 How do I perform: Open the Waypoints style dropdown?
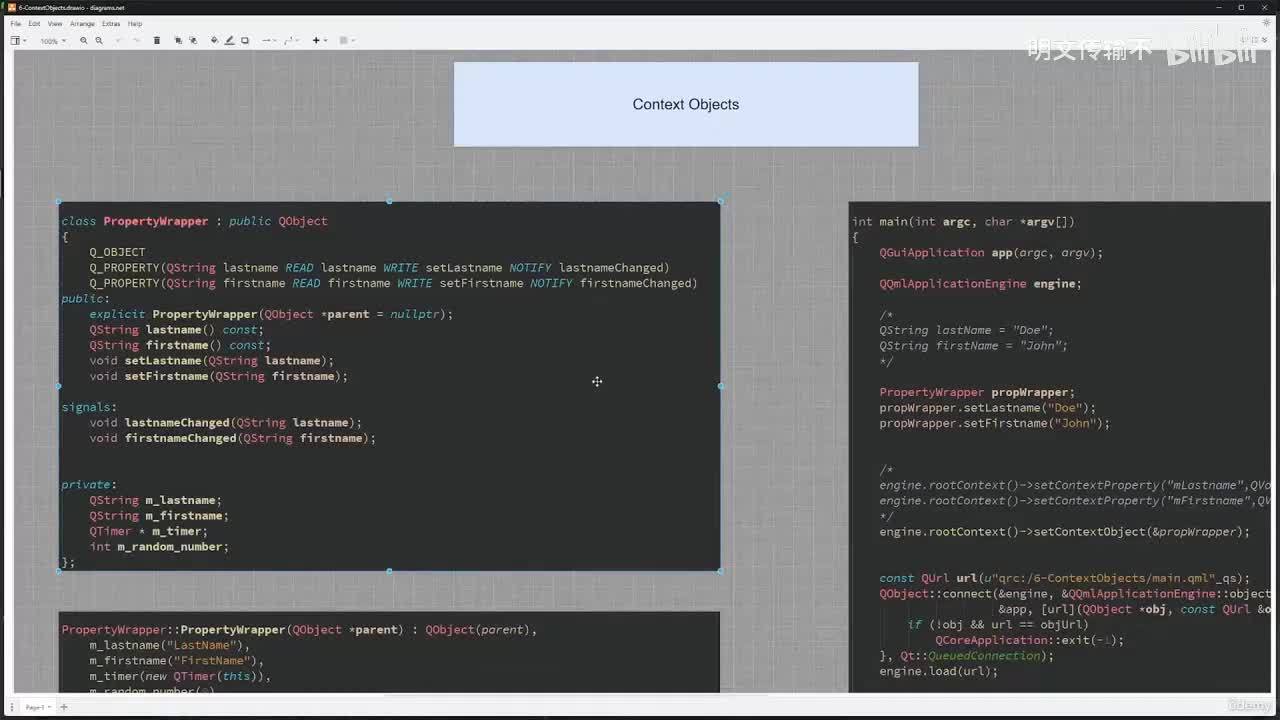click(291, 41)
